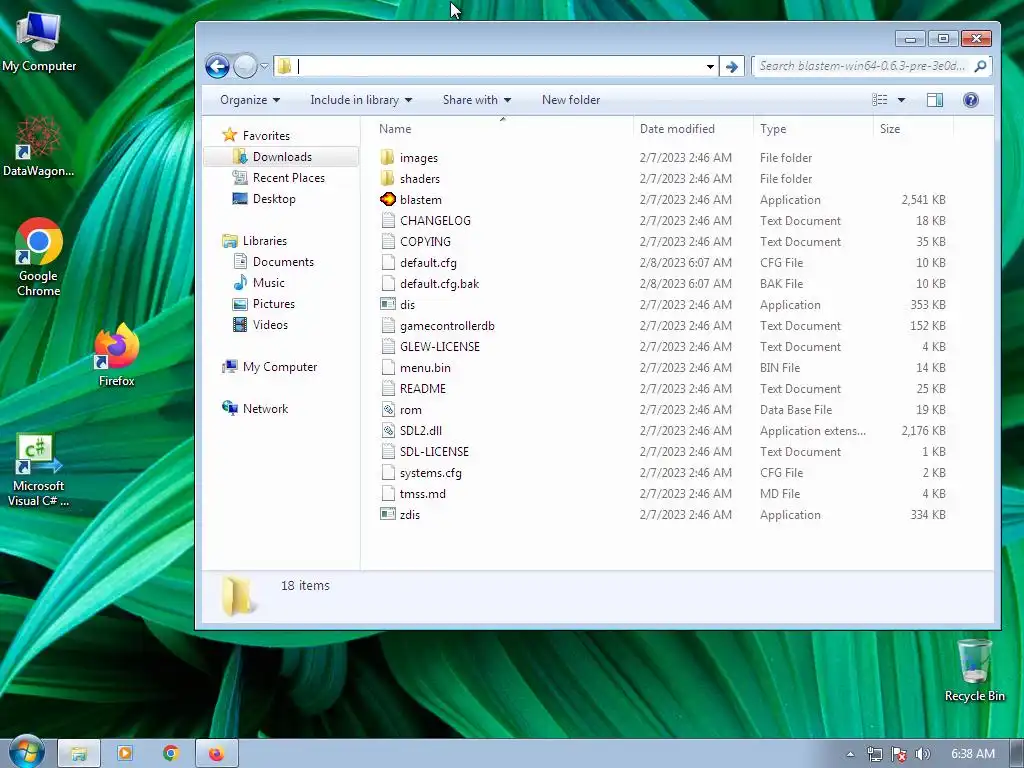
Task: Change view using the view icon
Action: [x=880, y=100]
